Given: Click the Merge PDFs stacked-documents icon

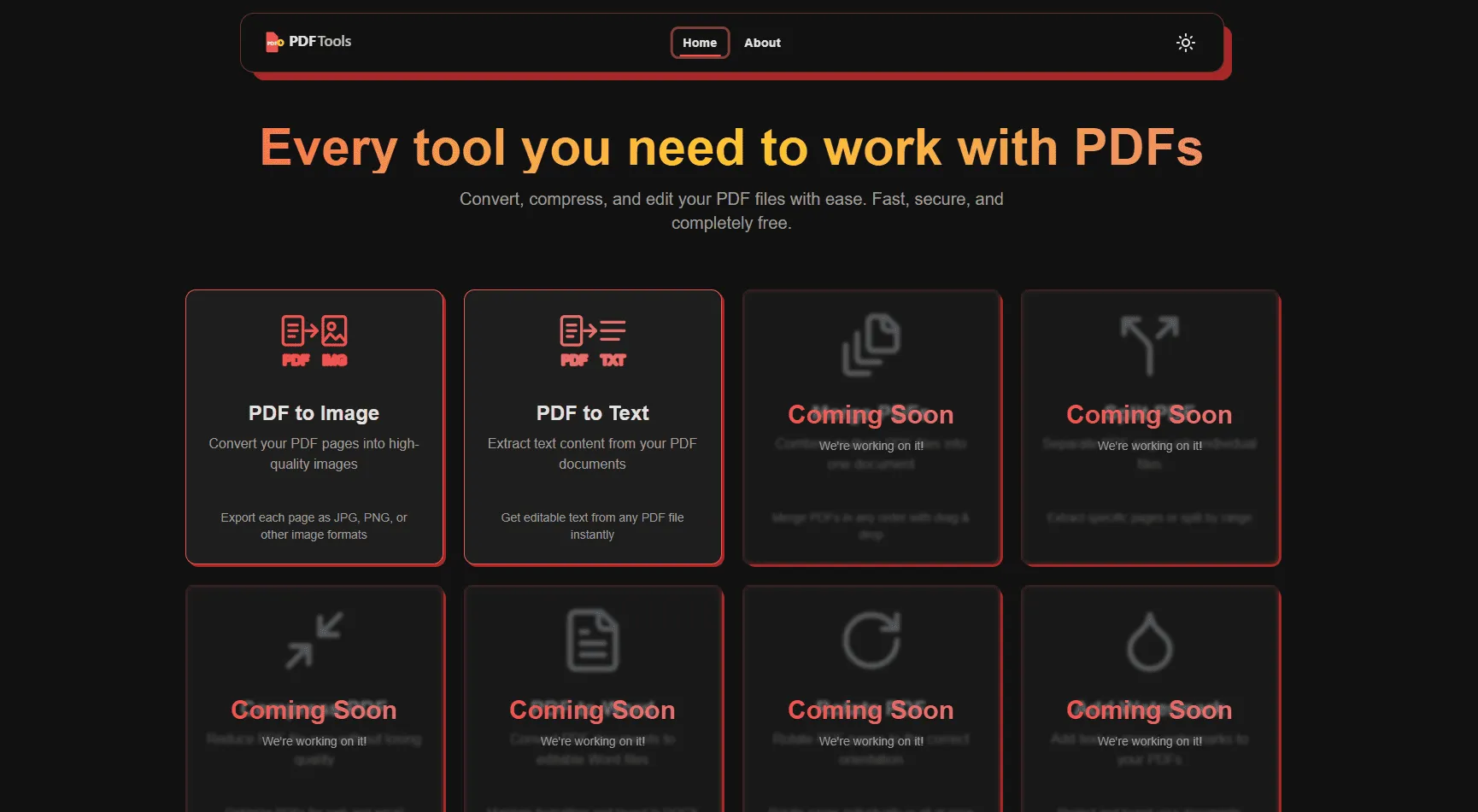Looking at the screenshot, I should click(871, 344).
